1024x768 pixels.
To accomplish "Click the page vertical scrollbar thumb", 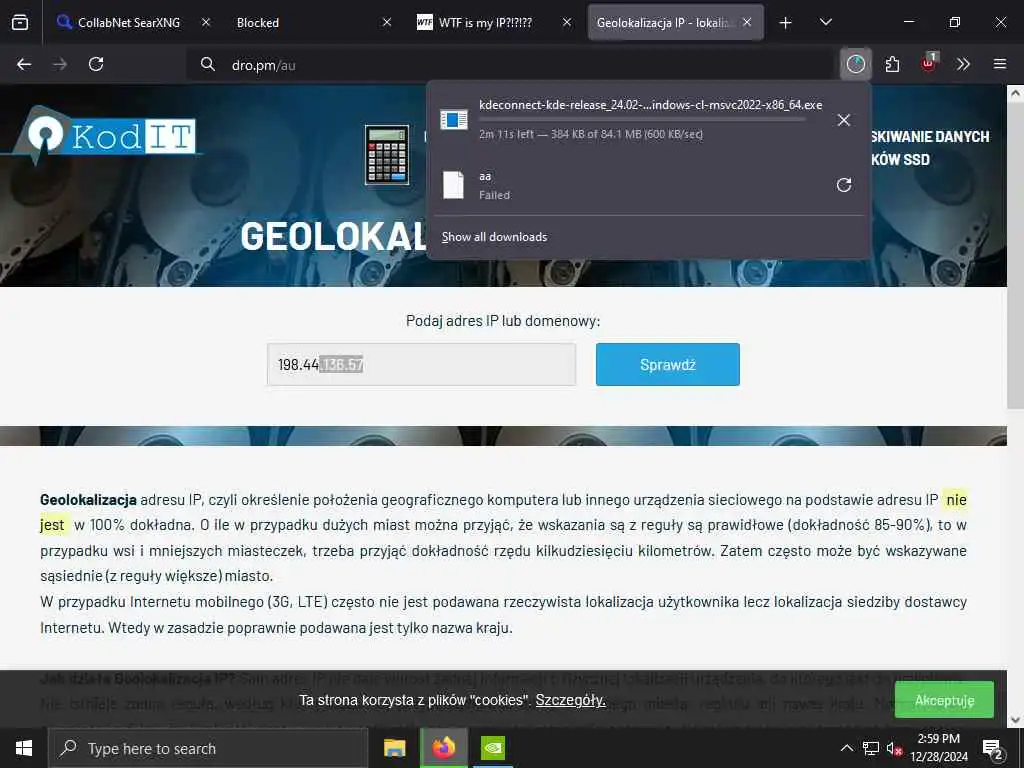I will [x=1016, y=257].
